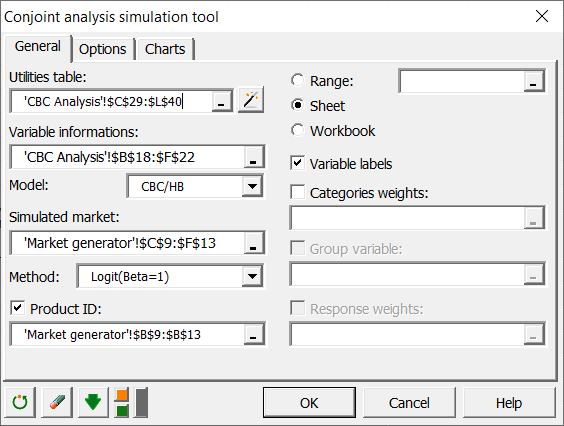Toggle the Response weights checkbox

297,308
